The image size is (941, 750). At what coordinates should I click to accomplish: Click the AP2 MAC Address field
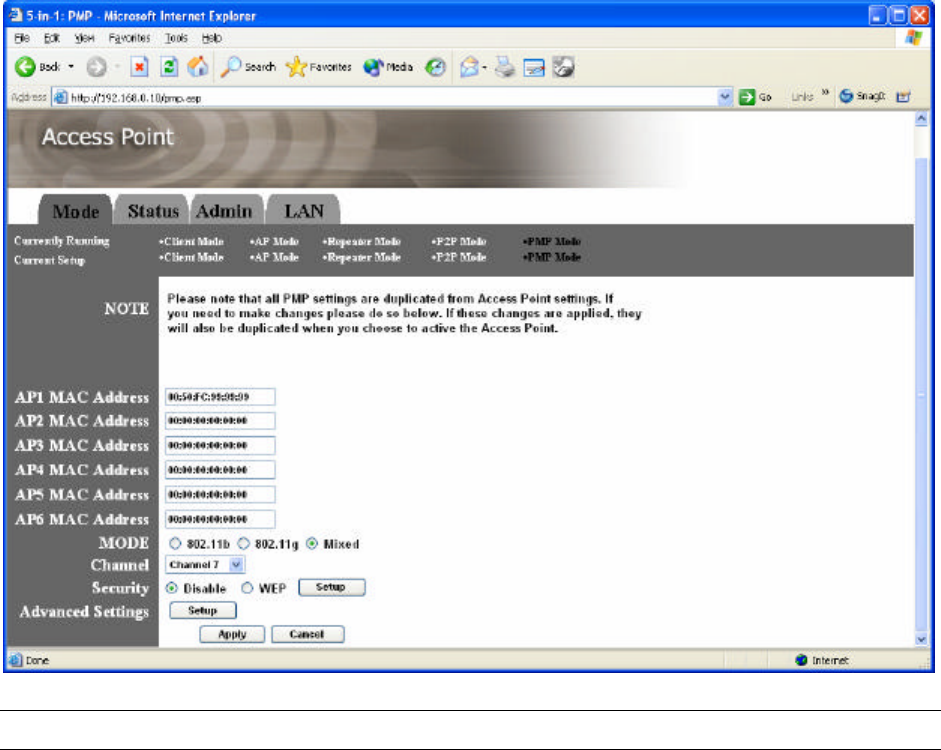click(220, 421)
